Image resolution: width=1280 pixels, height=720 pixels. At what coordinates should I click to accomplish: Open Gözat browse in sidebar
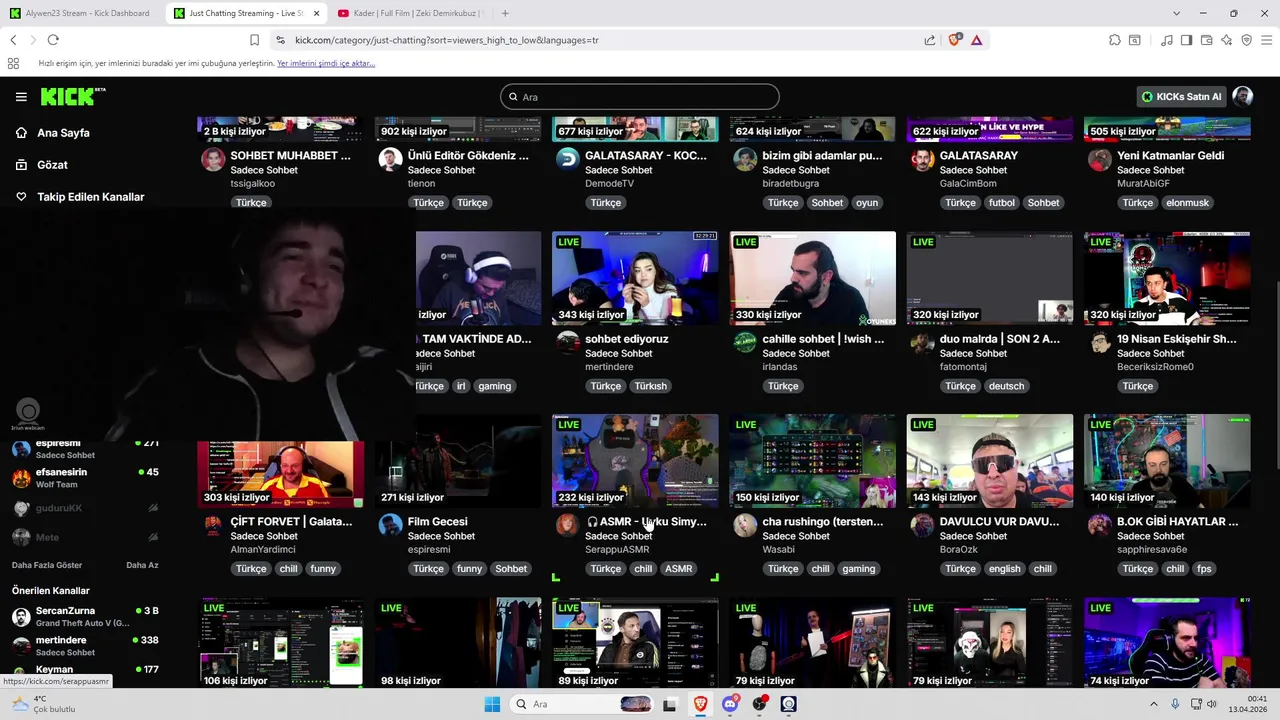tap(52, 165)
